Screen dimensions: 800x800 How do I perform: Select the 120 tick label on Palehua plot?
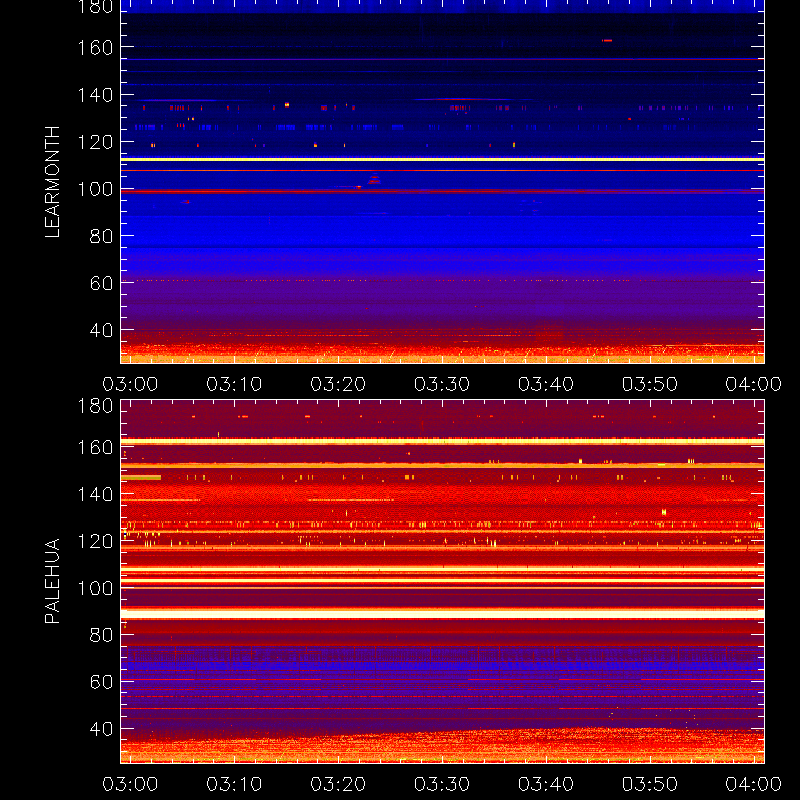(x=95, y=541)
